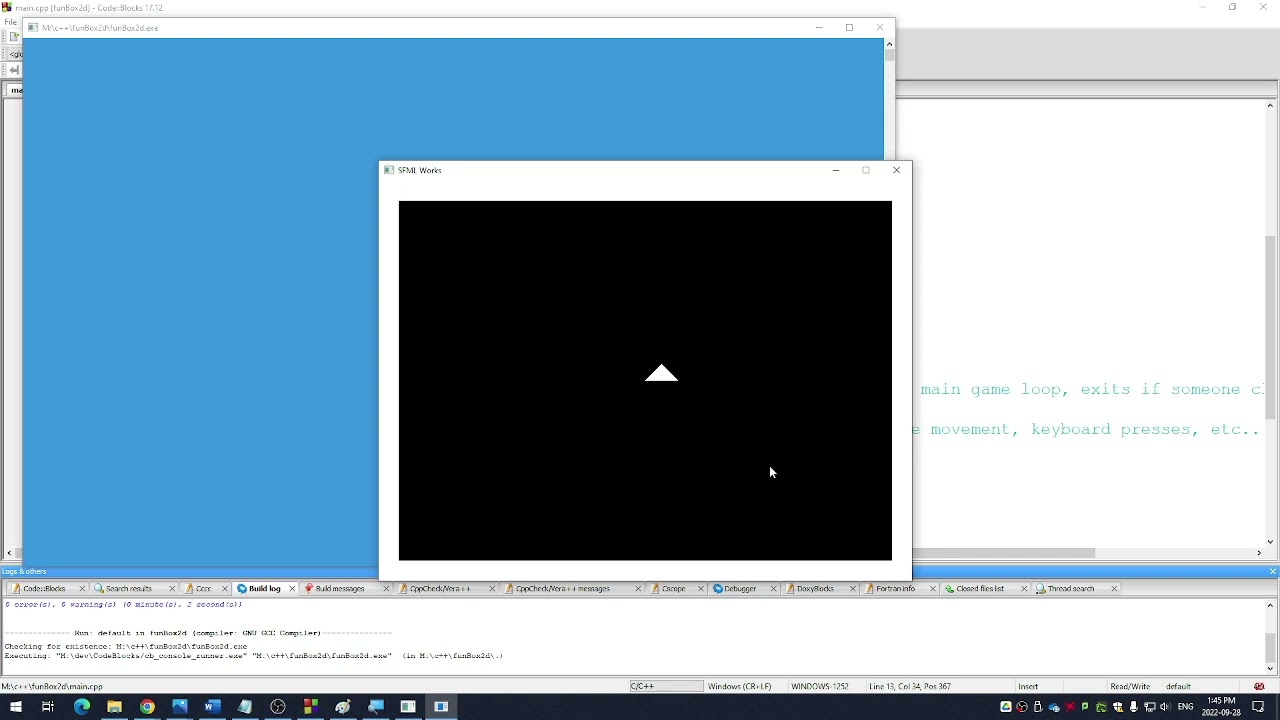The height and width of the screenshot is (720, 1280).
Task: Click the C/C++ language status field
Action: tap(665, 687)
